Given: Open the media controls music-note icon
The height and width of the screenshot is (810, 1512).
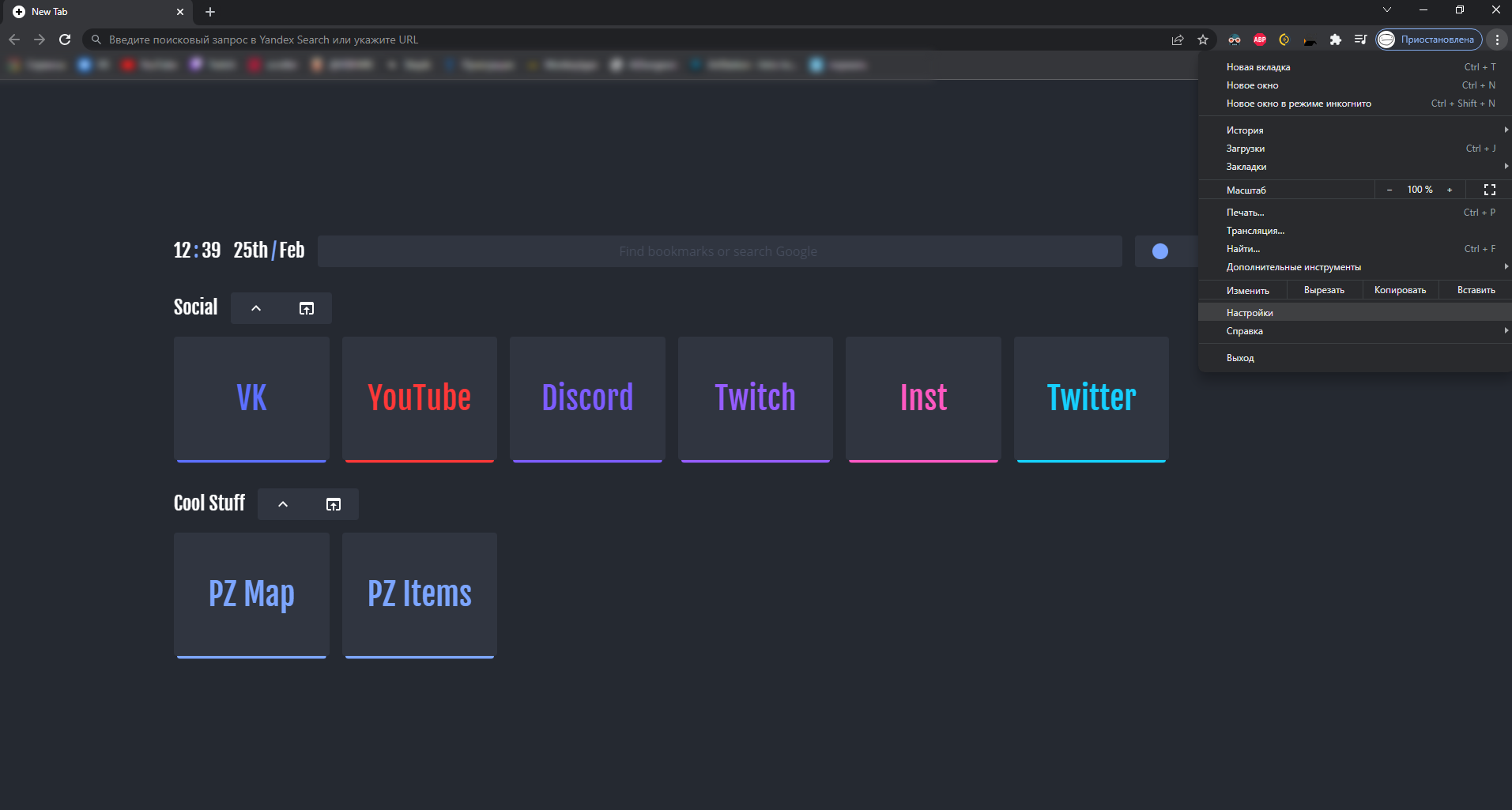Looking at the screenshot, I should (1360, 40).
